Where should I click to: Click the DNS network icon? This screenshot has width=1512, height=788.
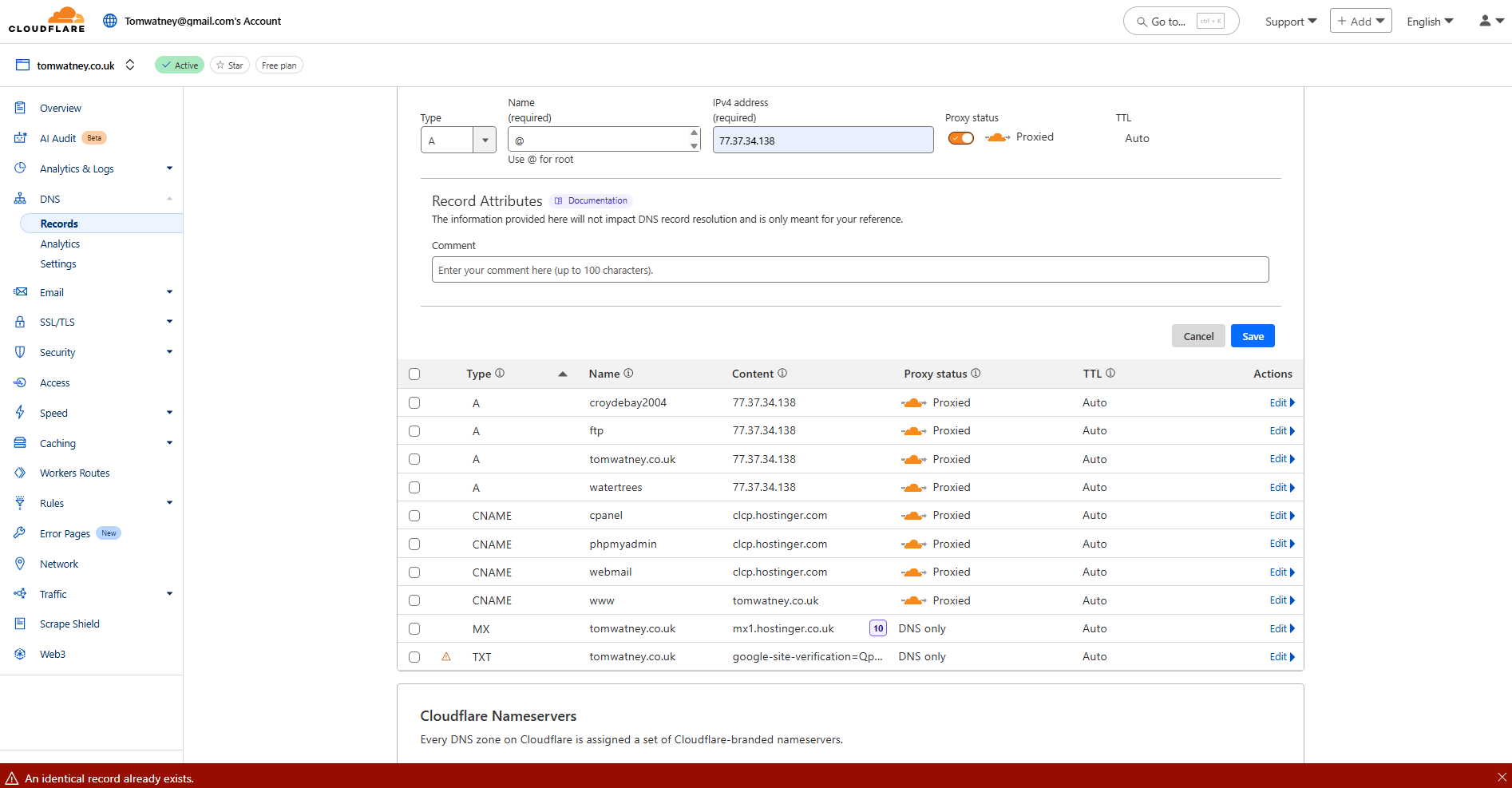[21, 199]
